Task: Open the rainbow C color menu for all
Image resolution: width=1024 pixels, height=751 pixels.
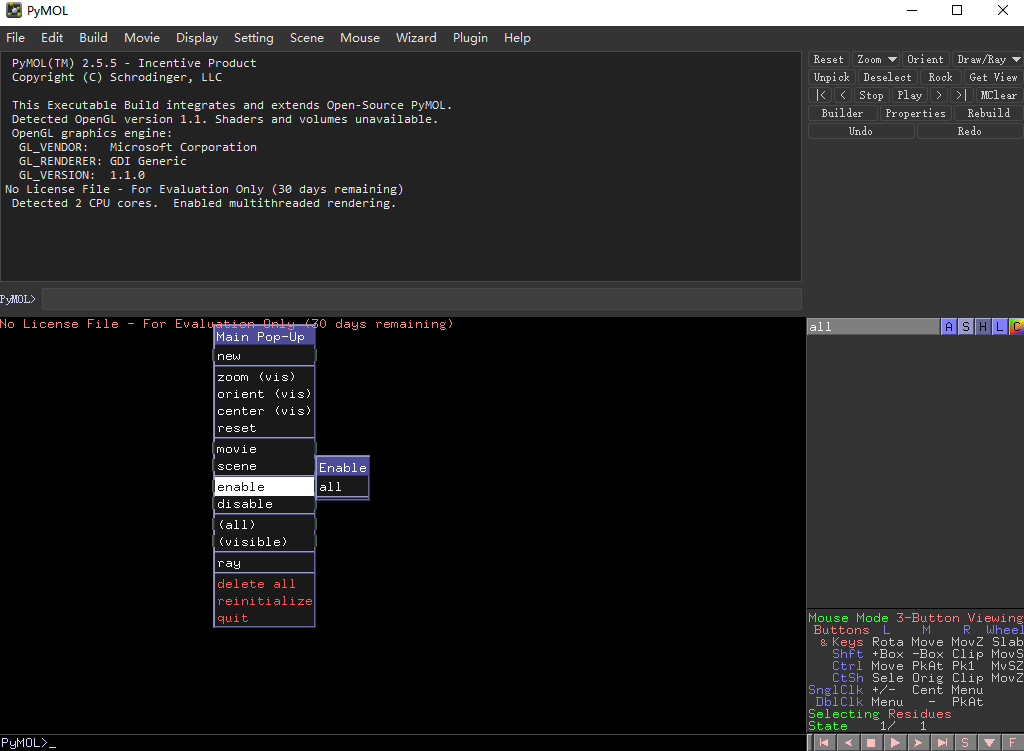Action: (1015, 327)
